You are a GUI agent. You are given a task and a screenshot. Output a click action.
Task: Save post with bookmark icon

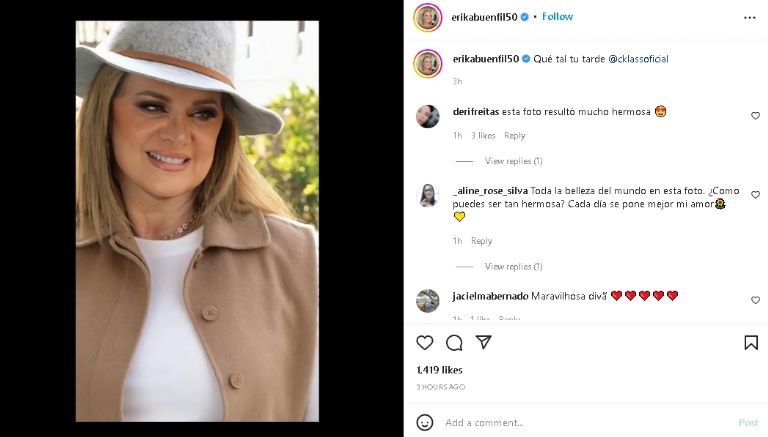tap(751, 343)
